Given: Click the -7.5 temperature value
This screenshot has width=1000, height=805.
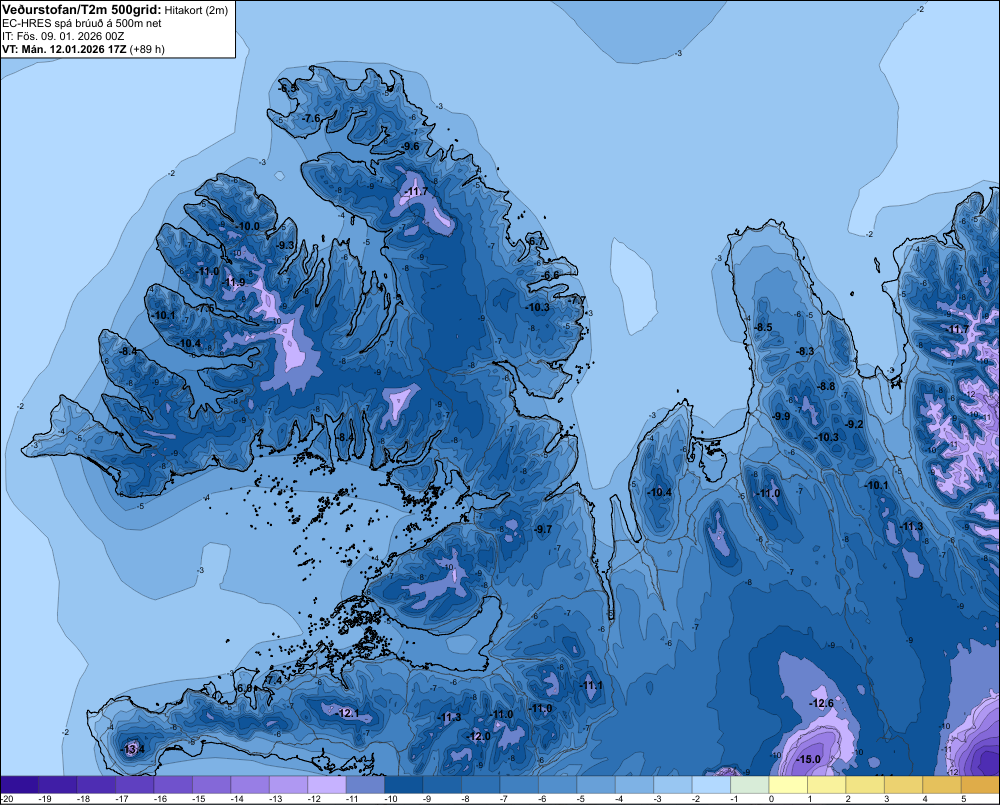Looking at the screenshot, I should pos(207,308).
